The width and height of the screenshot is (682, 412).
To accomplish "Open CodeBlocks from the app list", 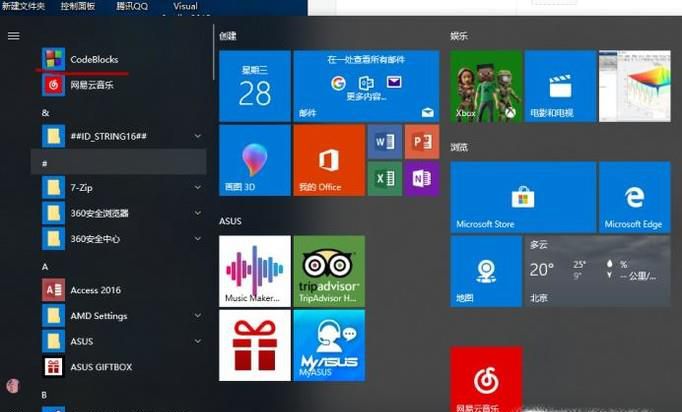I will coord(93,59).
